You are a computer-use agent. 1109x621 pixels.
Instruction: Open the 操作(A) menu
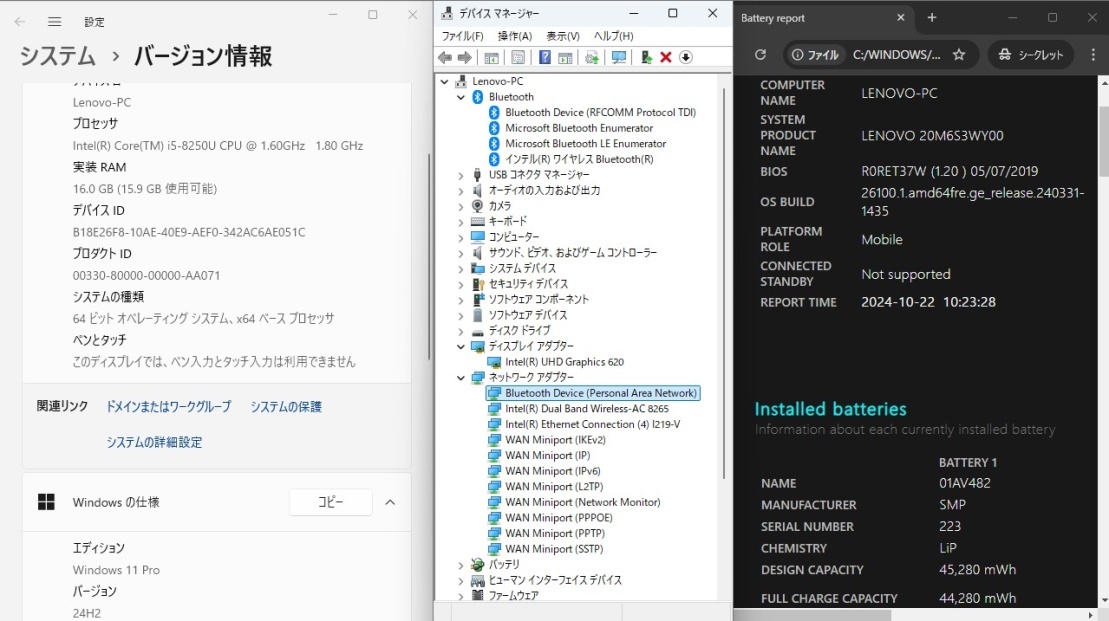515,36
